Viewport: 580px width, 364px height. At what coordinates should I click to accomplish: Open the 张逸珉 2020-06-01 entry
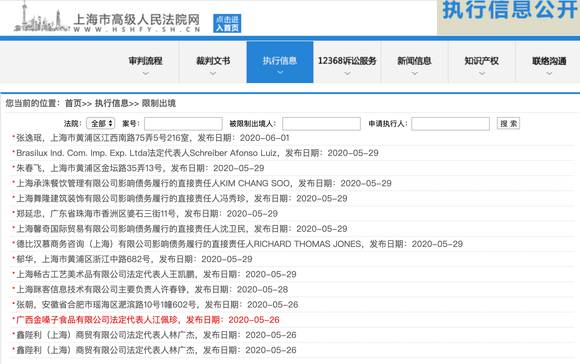coord(153,138)
